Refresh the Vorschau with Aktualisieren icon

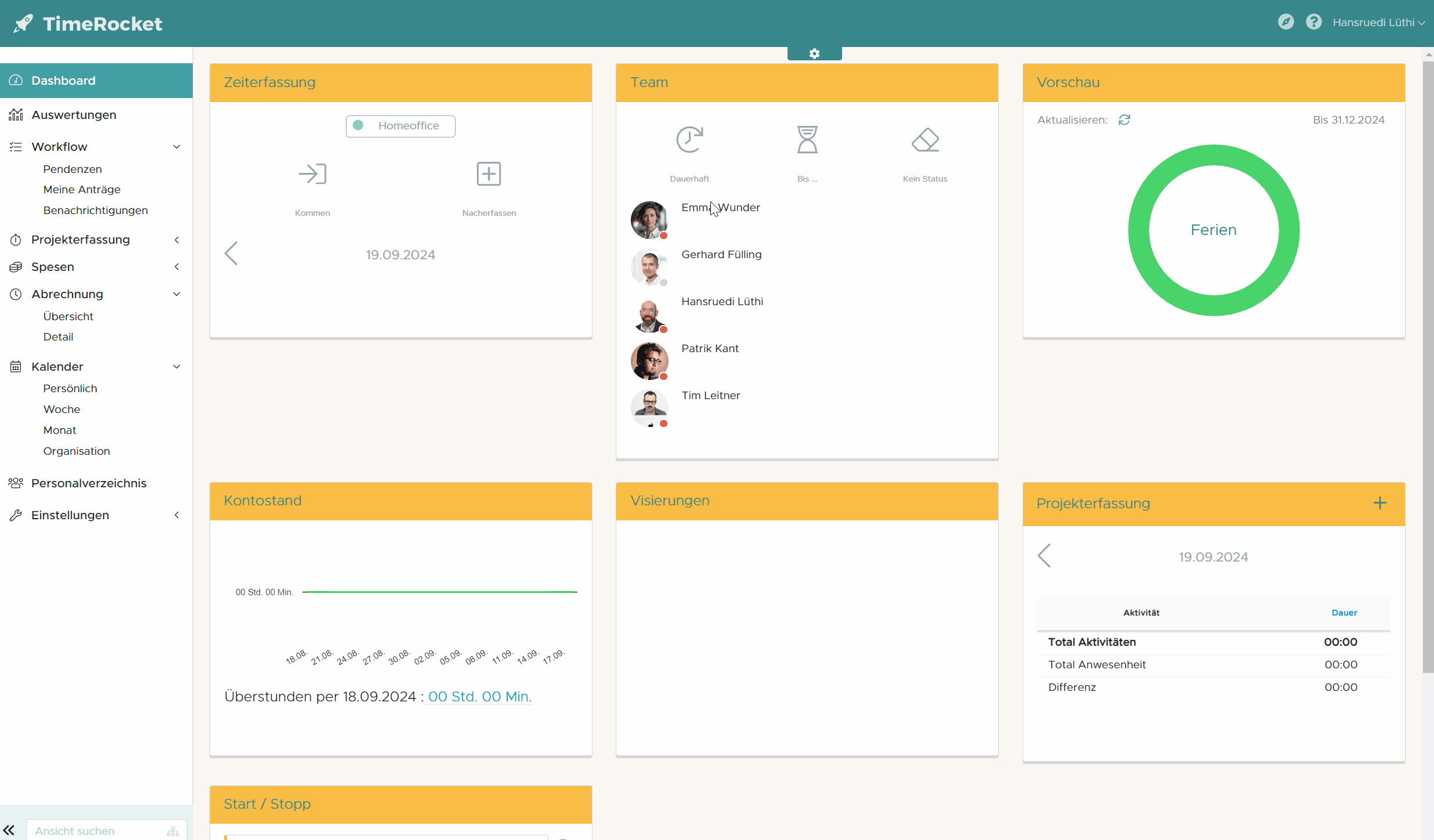coord(1124,120)
